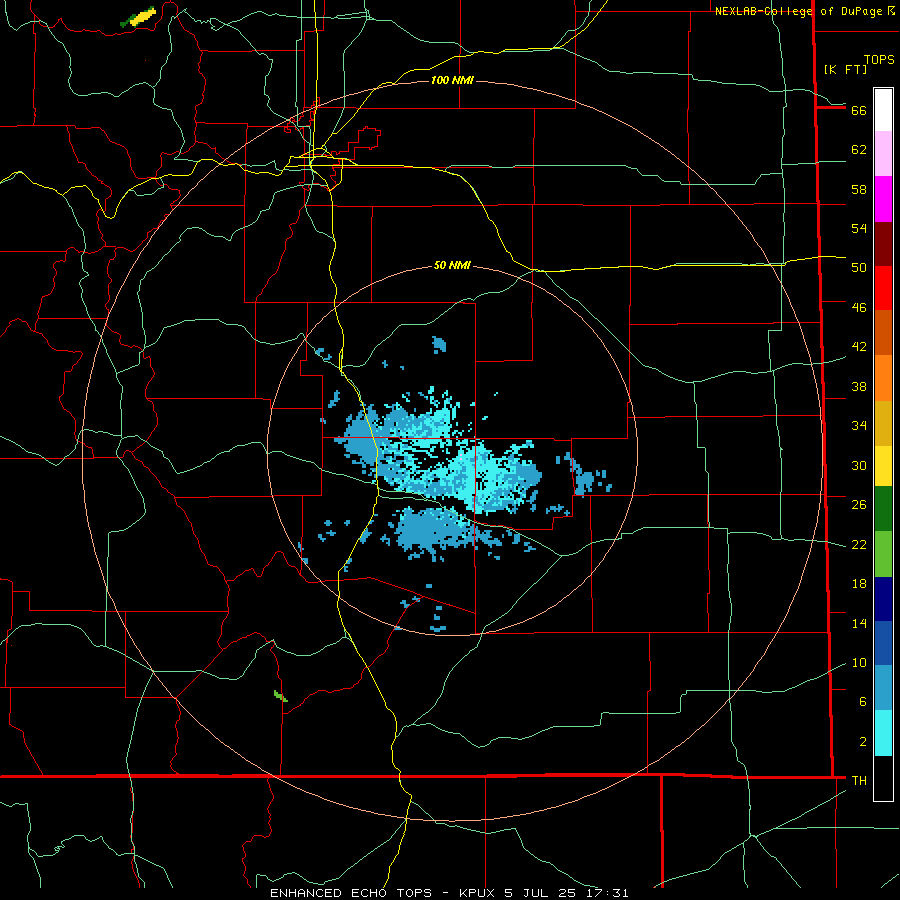The width and height of the screenshot is (900, 900).
Task: Click the cyan legend band above 2
Action: coord(883,733)
